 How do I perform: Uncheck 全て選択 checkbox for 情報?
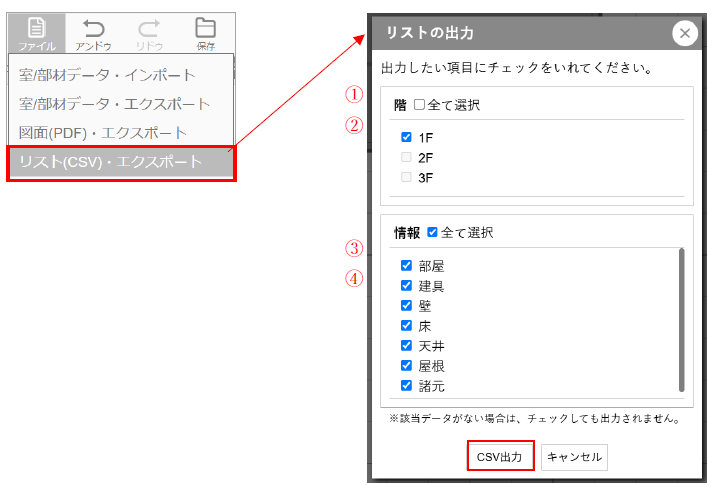[x=433, y=232]
